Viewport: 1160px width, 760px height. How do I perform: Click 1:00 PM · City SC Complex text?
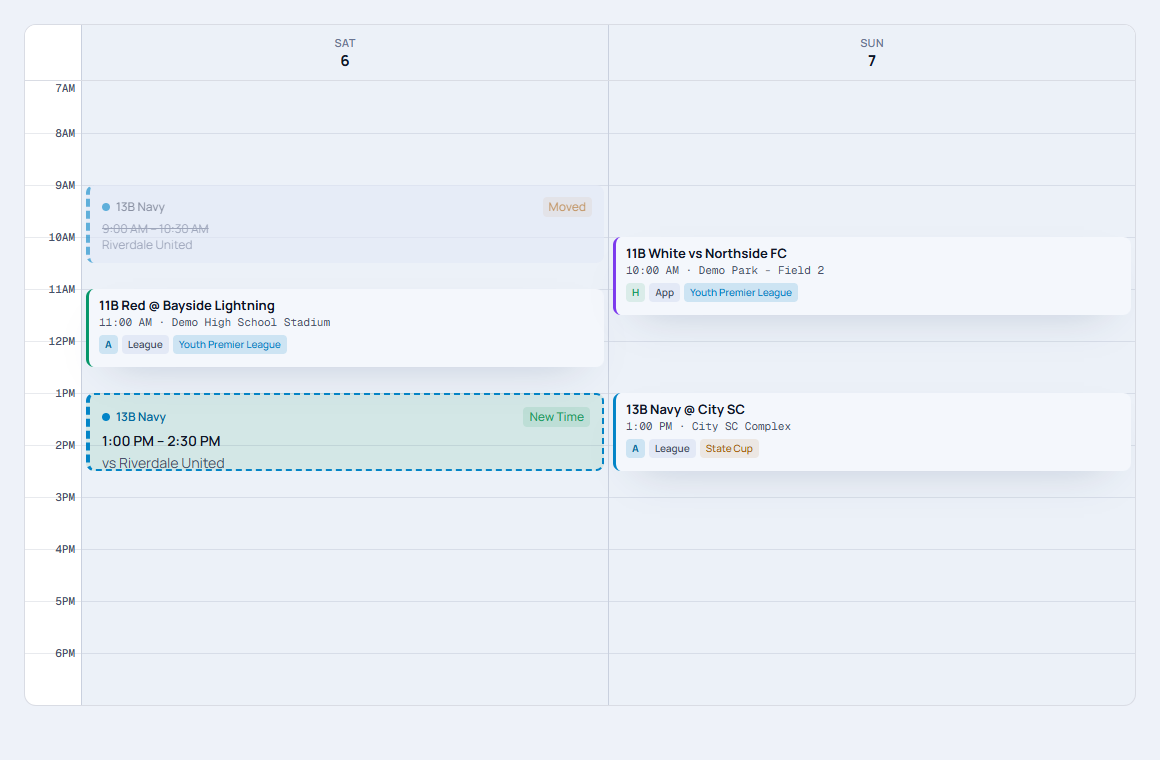pyautogui.click(x=709, y=427)
